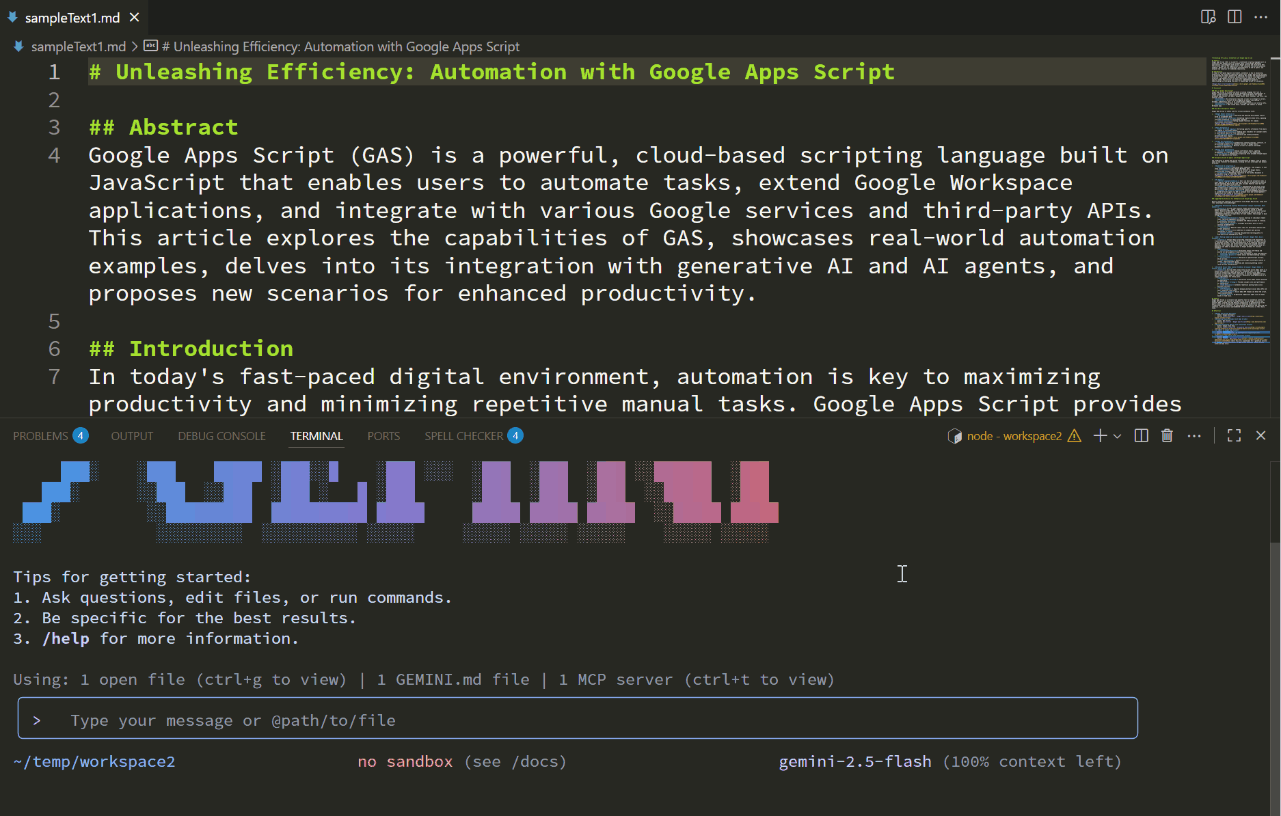Open terminal panel ellipsis menu
This screenshot has width=1281, height=816.
pyautogui.click(x=1194, y=436)
